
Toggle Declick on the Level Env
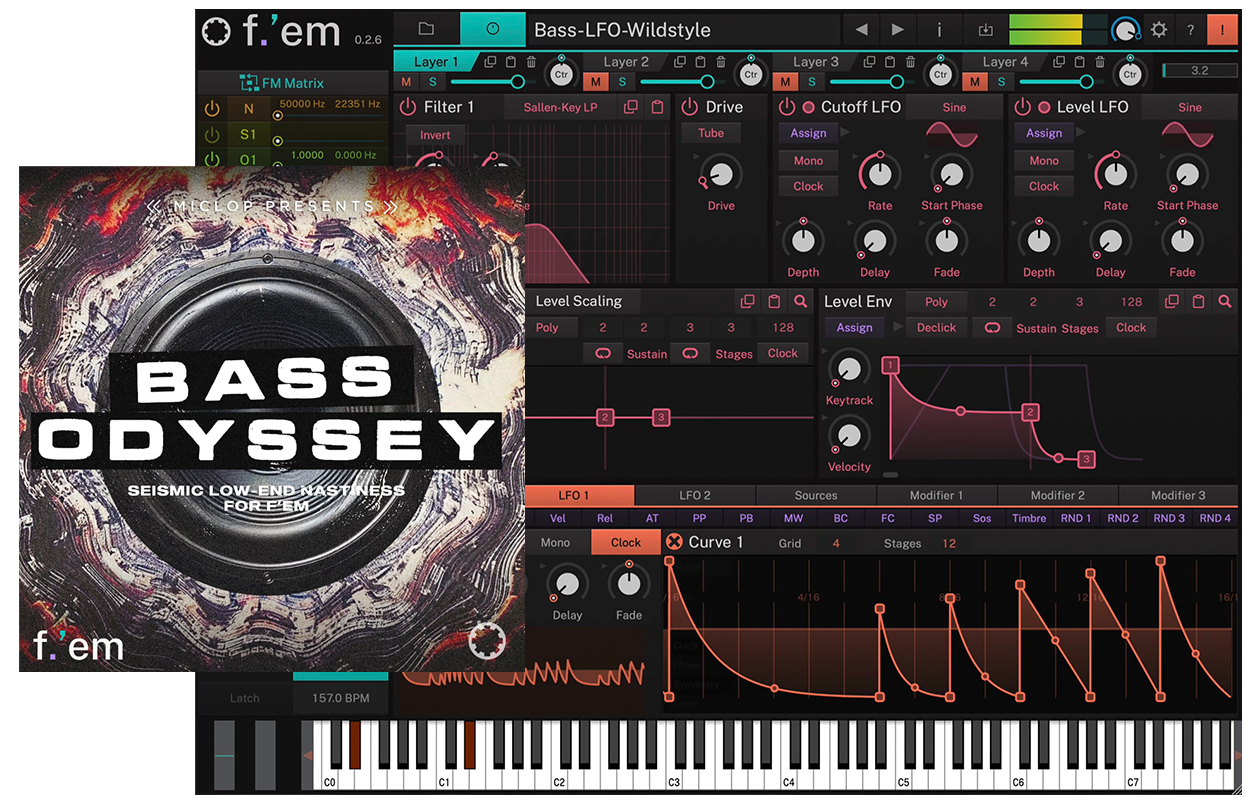coord(936,327)
